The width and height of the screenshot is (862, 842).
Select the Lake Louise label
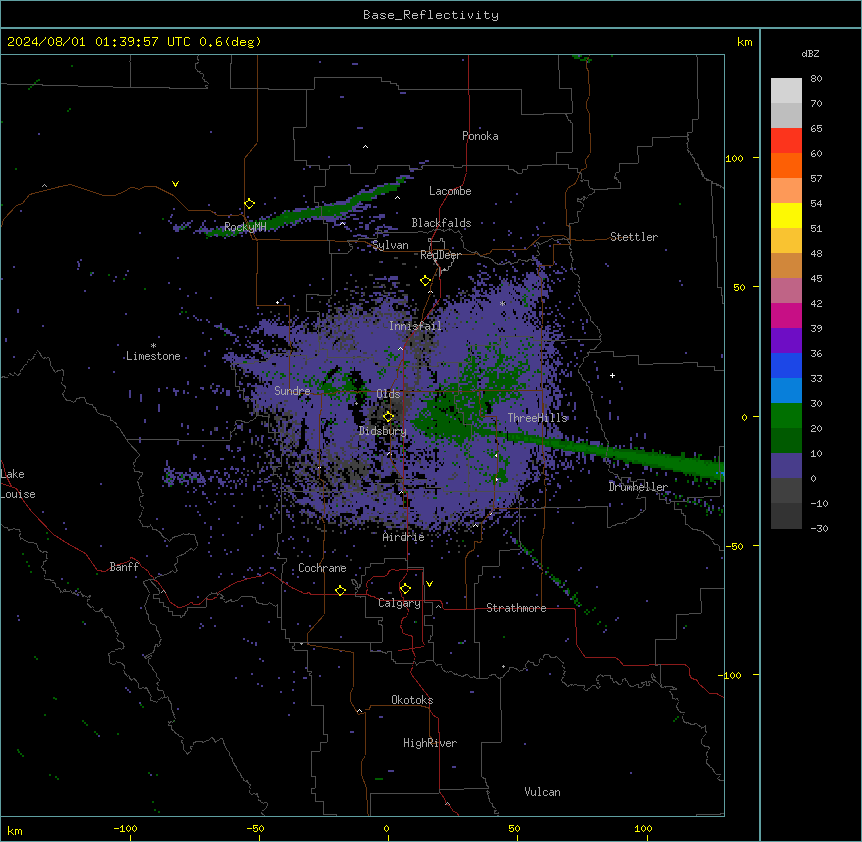pyautogui.click(x=18, y=484)
